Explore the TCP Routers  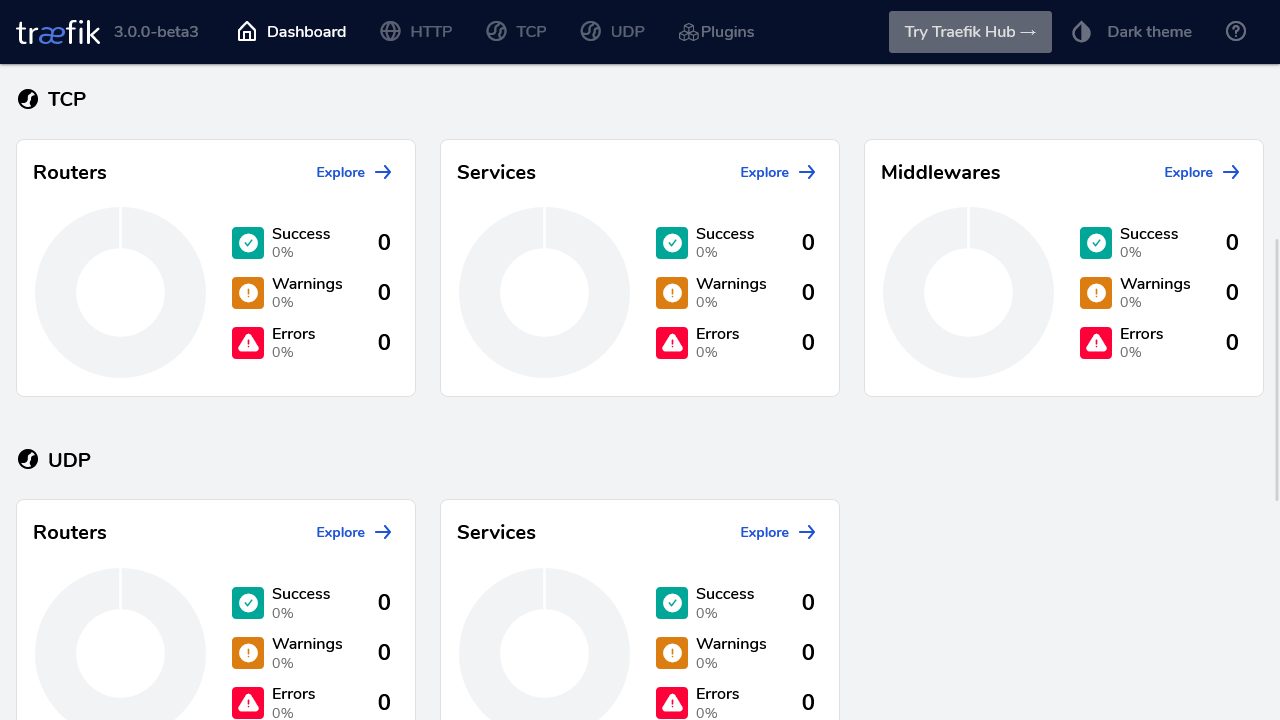(354, 172)
